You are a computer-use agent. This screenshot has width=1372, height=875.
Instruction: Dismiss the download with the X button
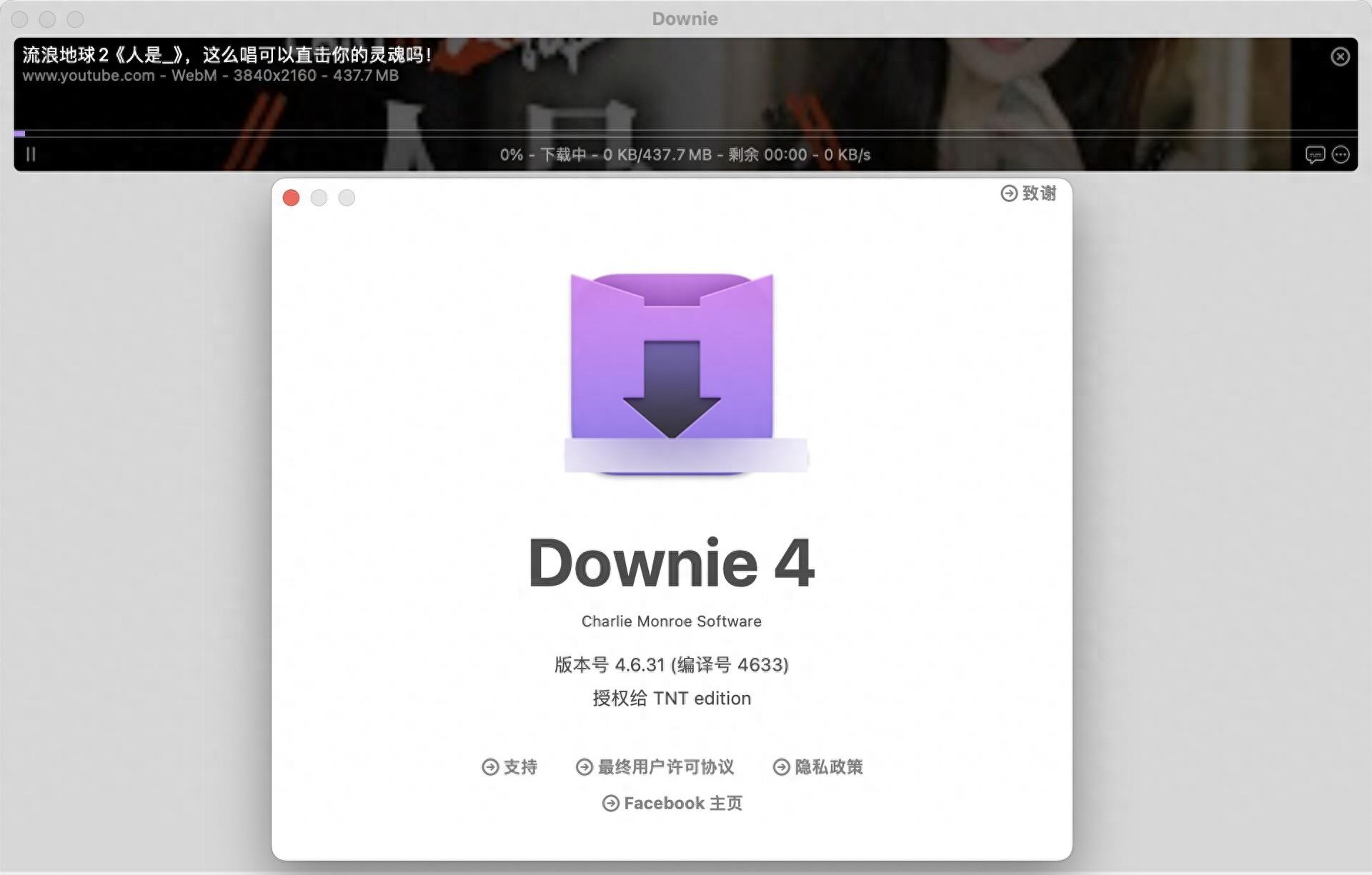[x=1338, y=56]
